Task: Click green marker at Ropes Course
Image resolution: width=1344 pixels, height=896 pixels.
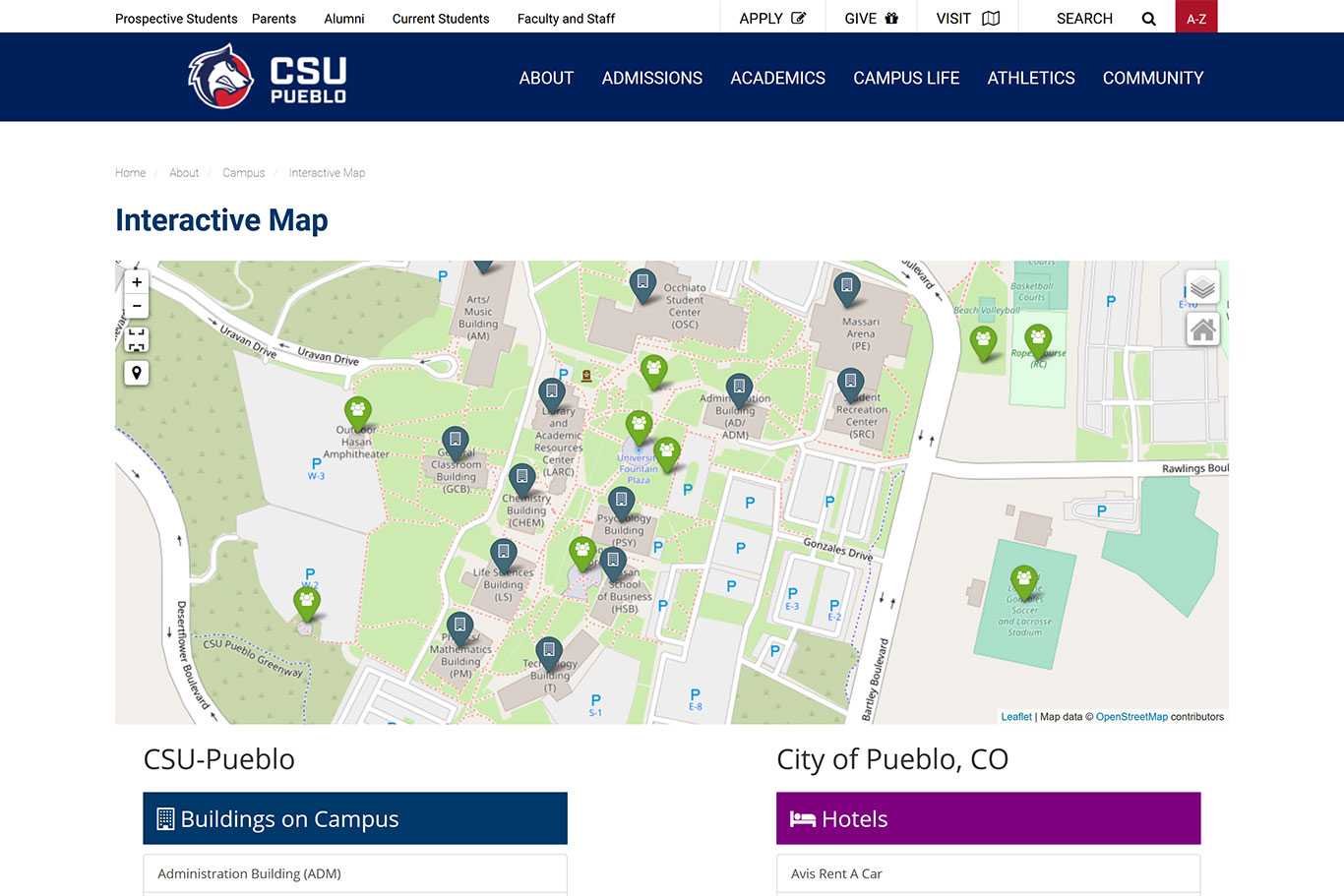Action: pos(1038,342)
